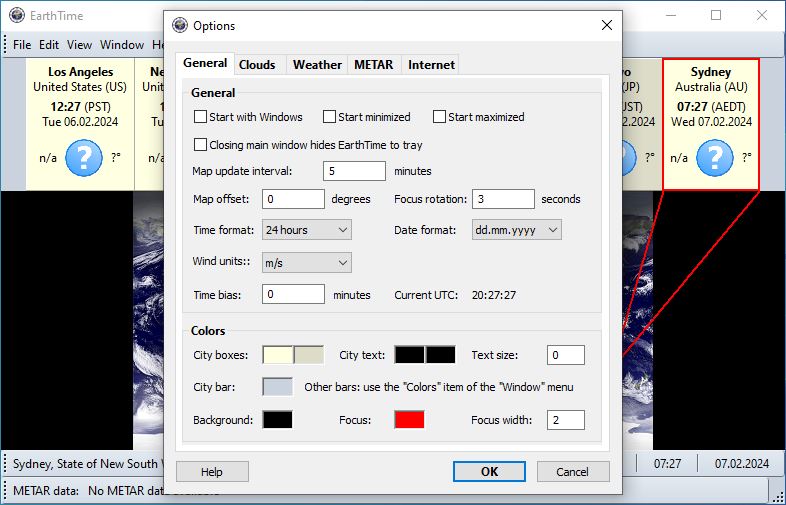Image resolution: width=786 pixels, height=505 pixels.
Task: Enable Start maximized checkbox
Action: pos(439,117)
